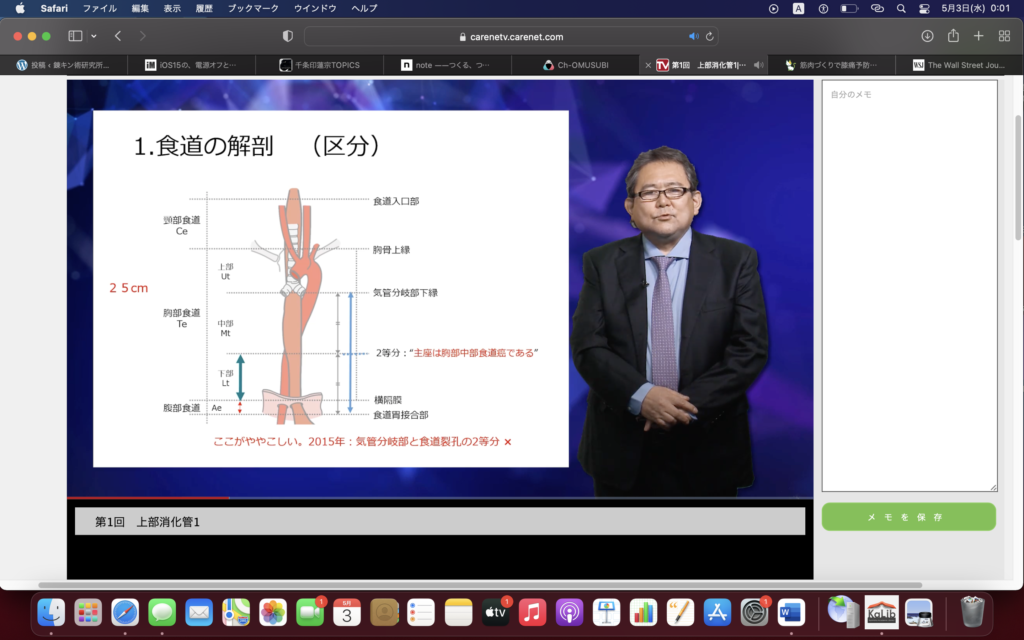Click the address bar showing carenetv.carenet.com
1024x640 pixels.
pyautogui.click(x=510, y=36)
